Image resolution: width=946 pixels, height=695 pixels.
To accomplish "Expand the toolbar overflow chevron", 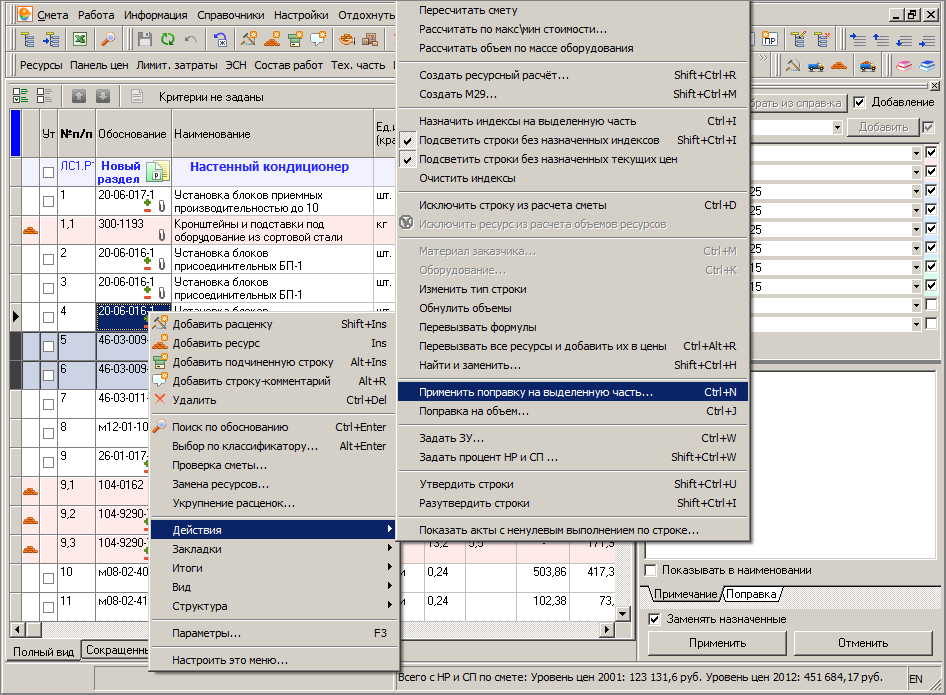I will [x=763, y=58].
